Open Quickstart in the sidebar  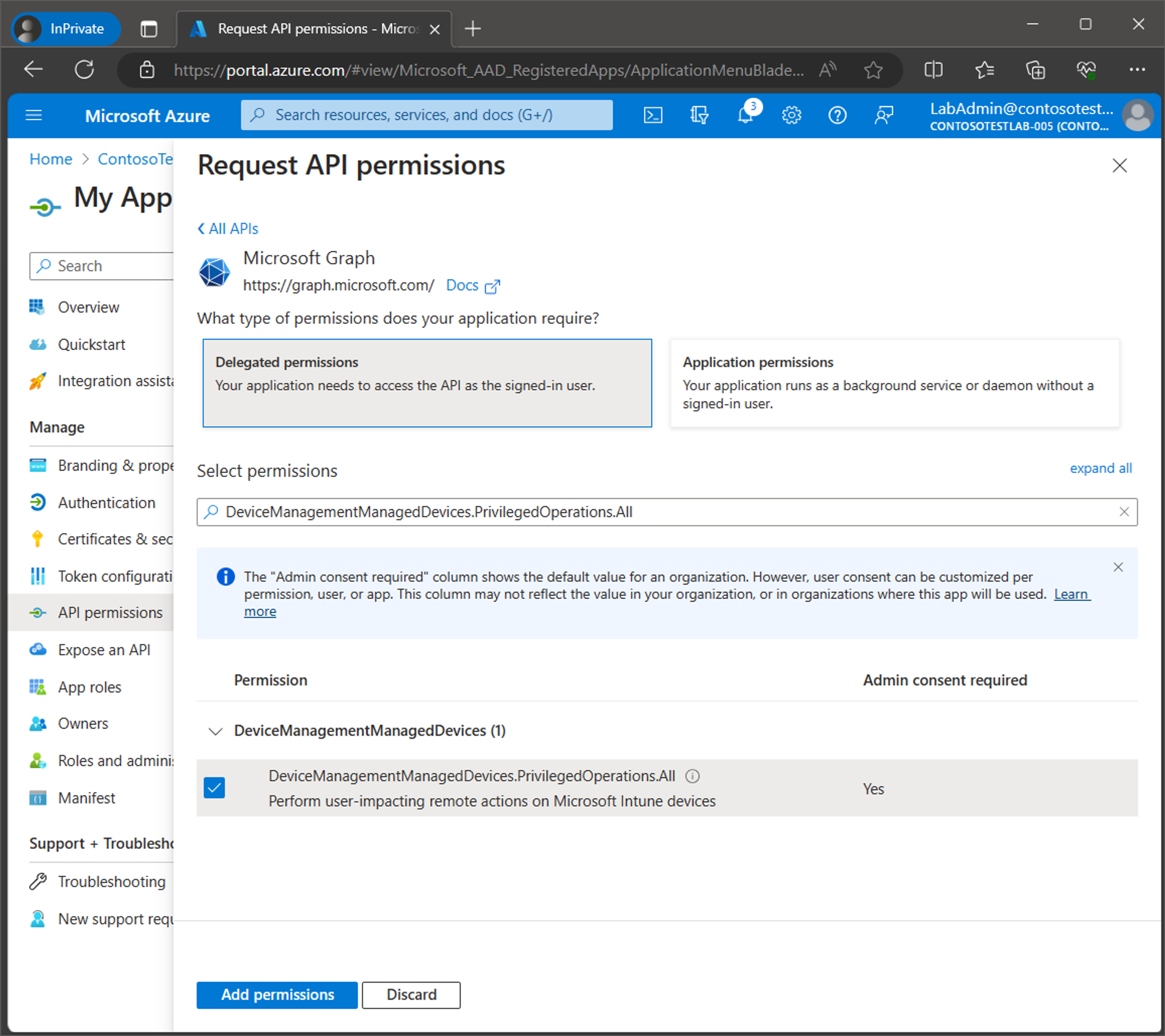coord(91,344)
